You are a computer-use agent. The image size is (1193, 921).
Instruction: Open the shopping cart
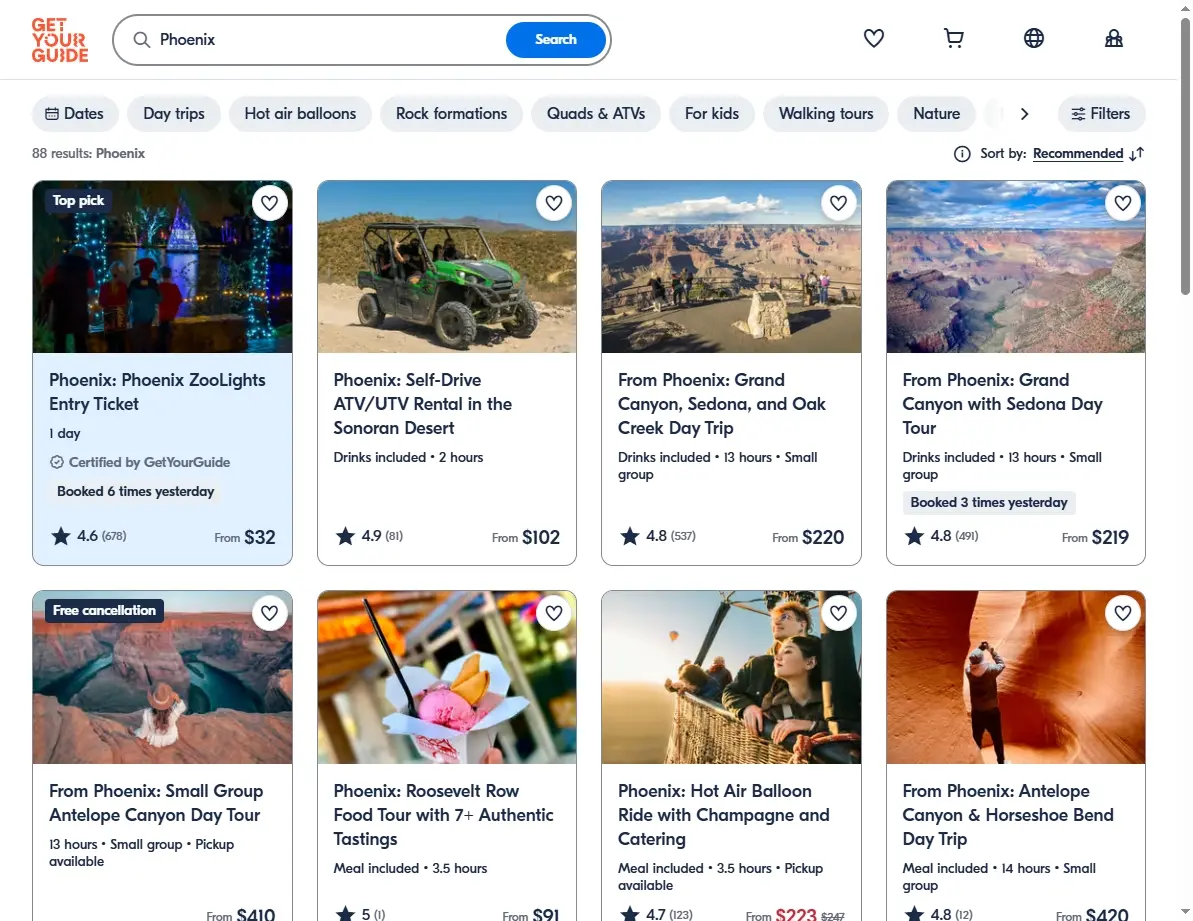[953, 38]
